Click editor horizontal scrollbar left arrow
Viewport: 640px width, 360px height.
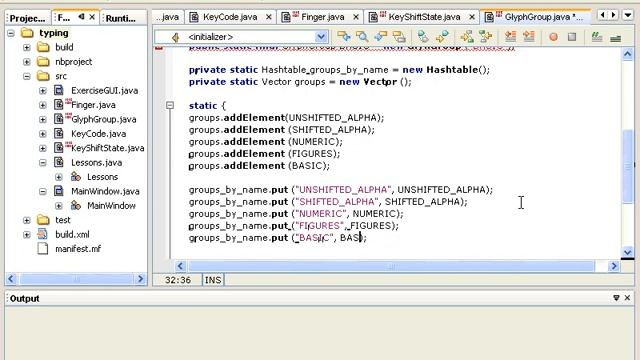click(x=180, y=266)
